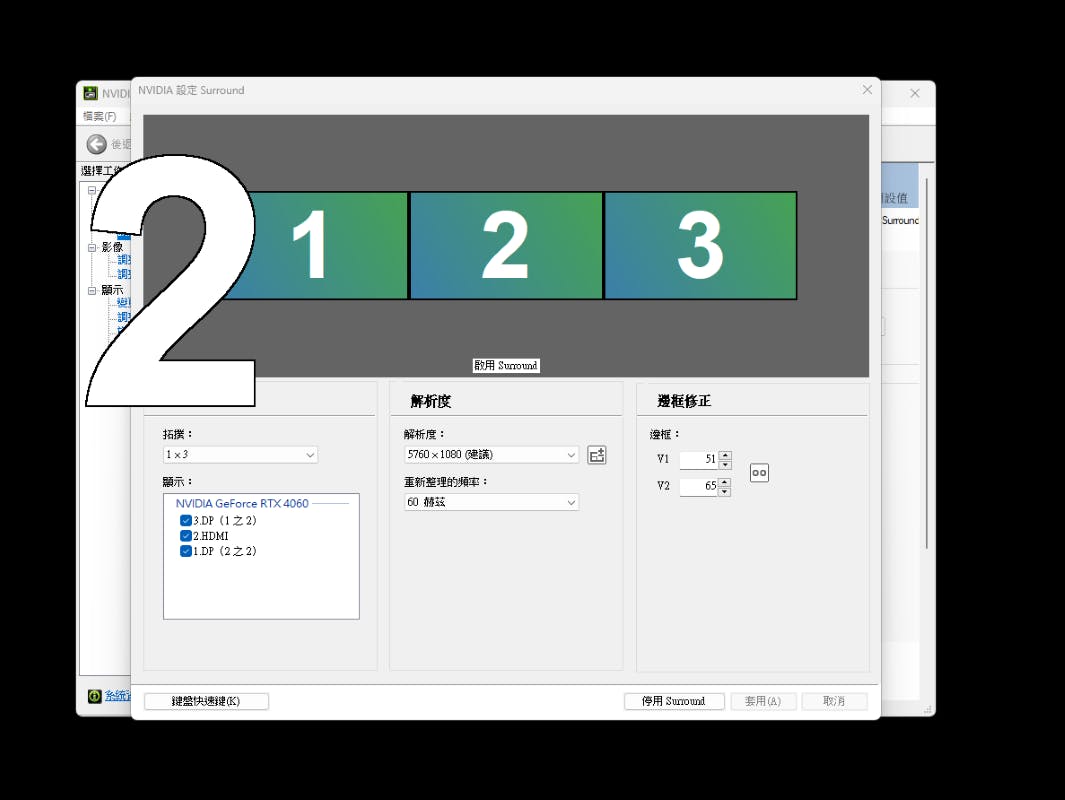Screen dimensions: 1065x800
Task: Open the 5760 x 1080 resolution dropdown
Action: click(491, 454)
